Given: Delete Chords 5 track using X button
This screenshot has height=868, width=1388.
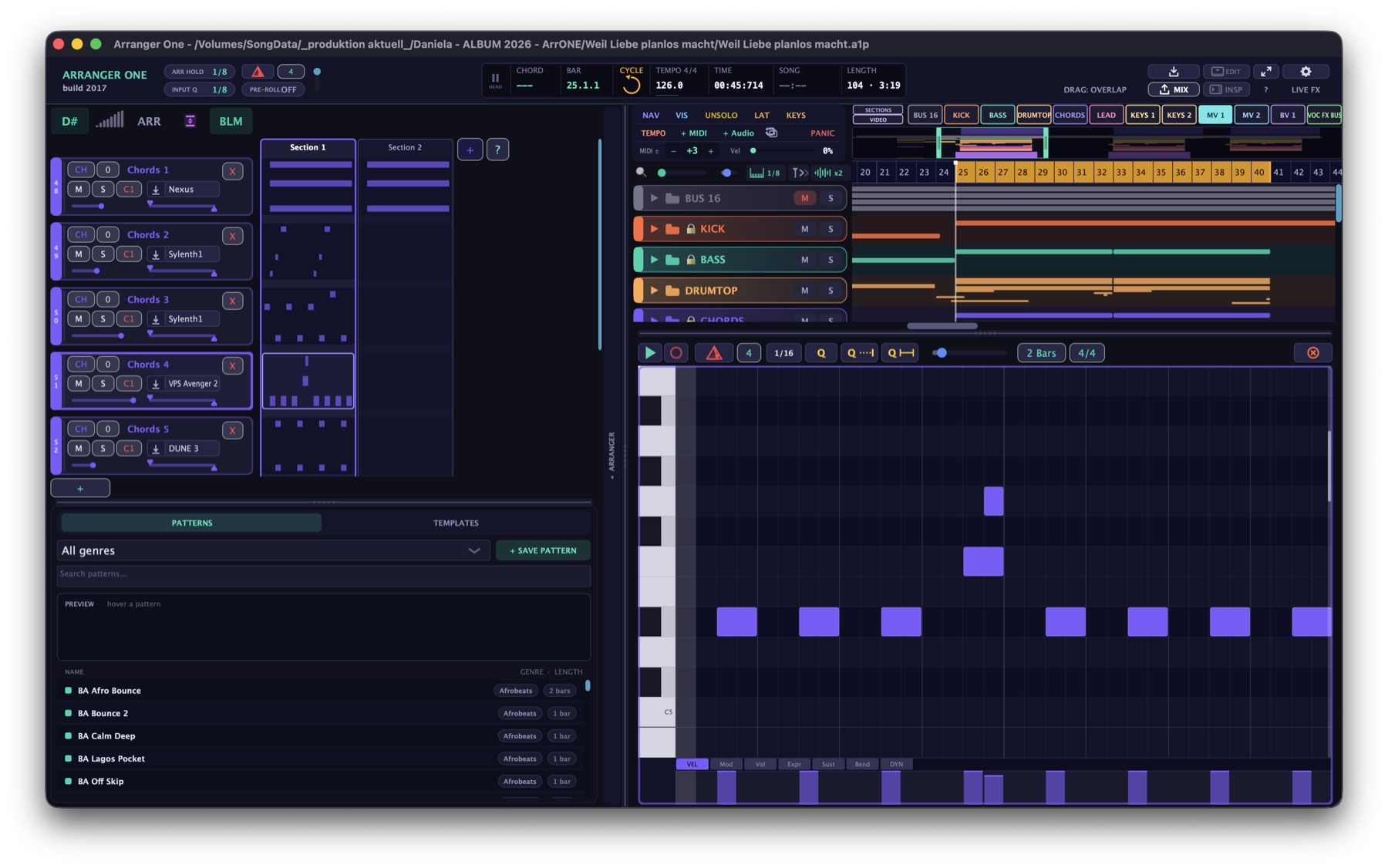Looking at the screenshot, I should [232, 430].
